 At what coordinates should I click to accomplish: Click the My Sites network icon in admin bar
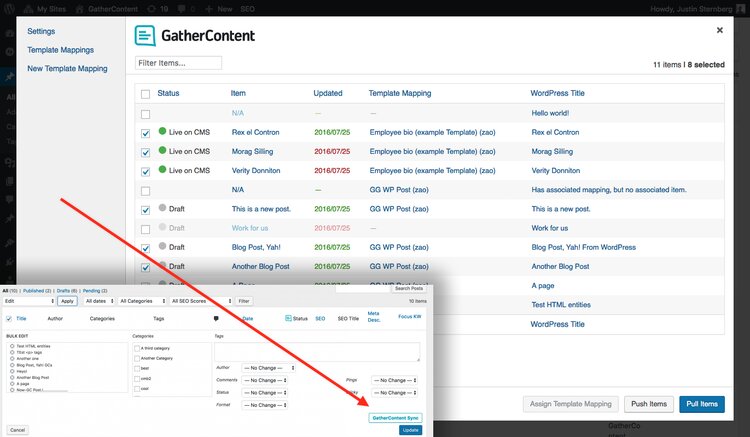29,9
